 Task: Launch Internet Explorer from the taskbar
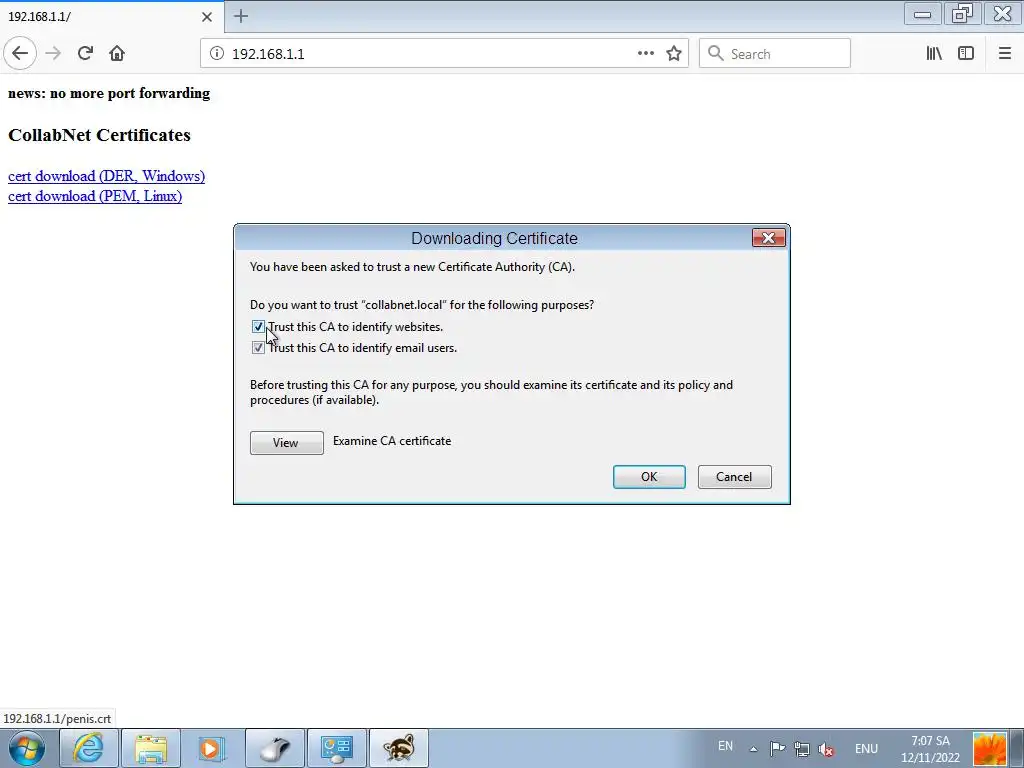(x=88, y=748)
